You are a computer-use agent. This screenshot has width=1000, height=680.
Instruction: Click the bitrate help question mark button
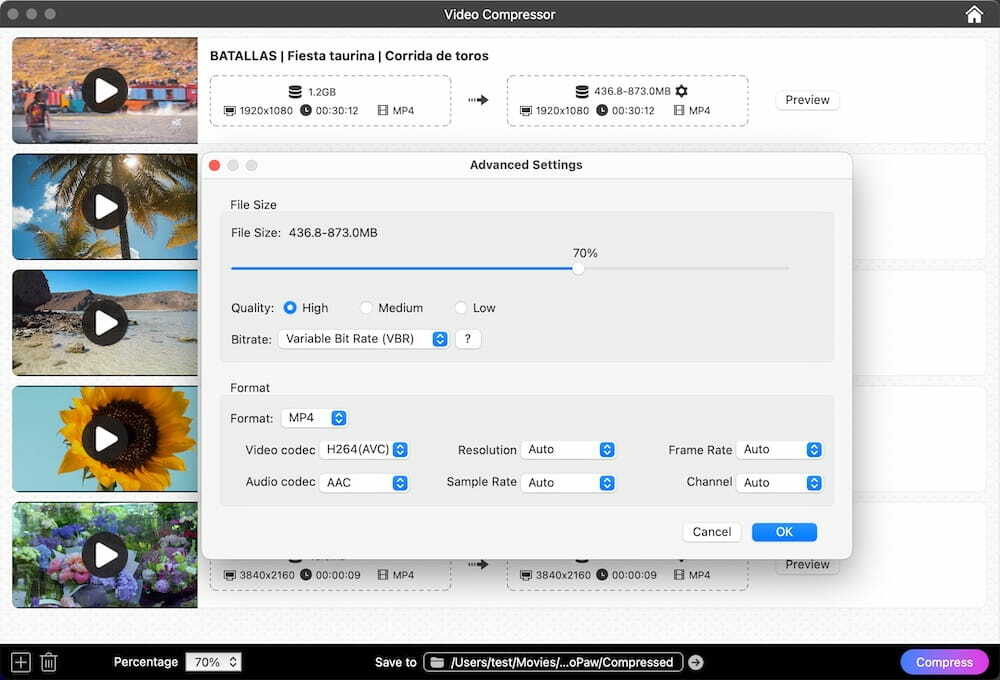[468, 339]
